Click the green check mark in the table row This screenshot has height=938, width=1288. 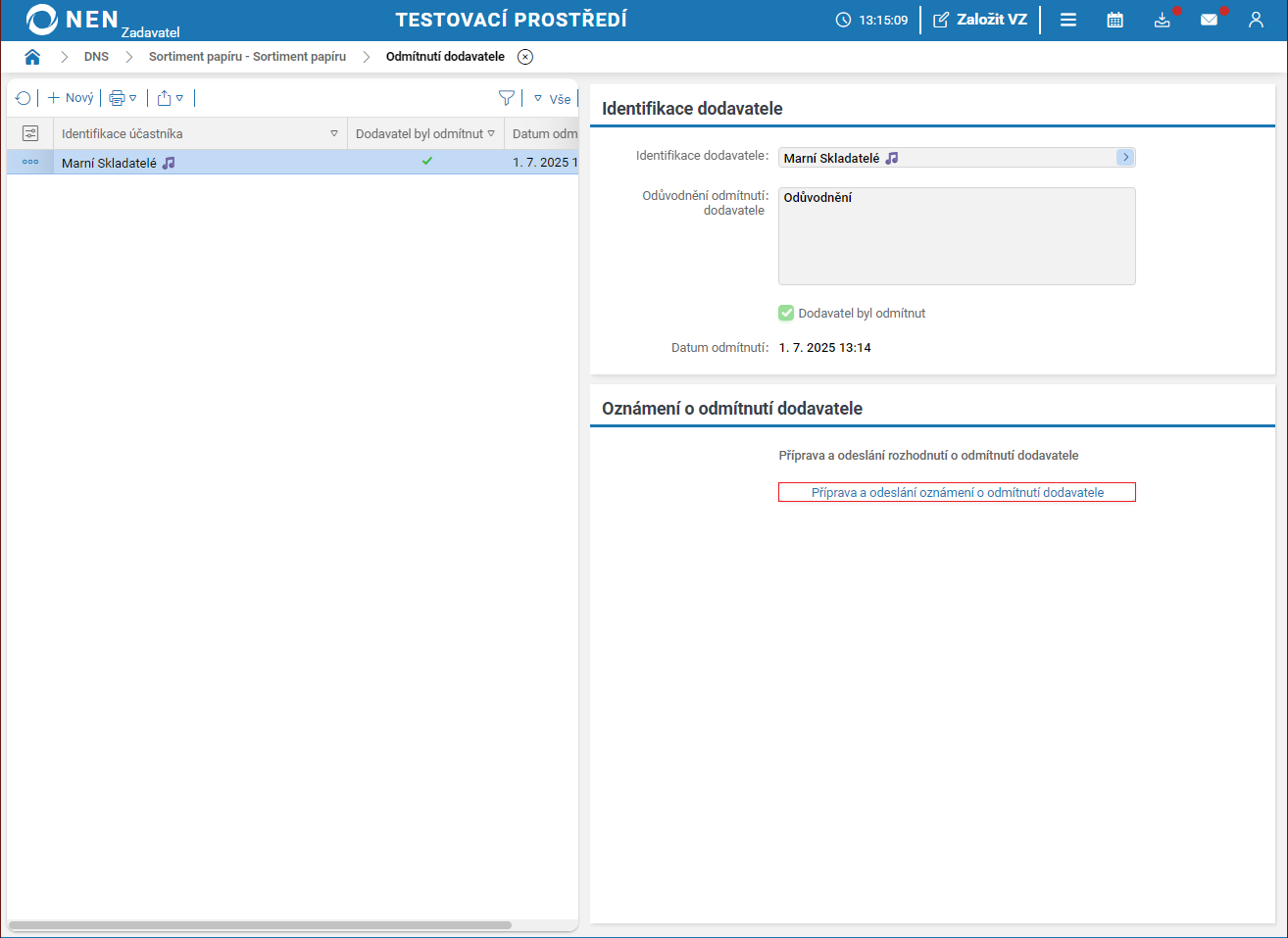(427, 162)
